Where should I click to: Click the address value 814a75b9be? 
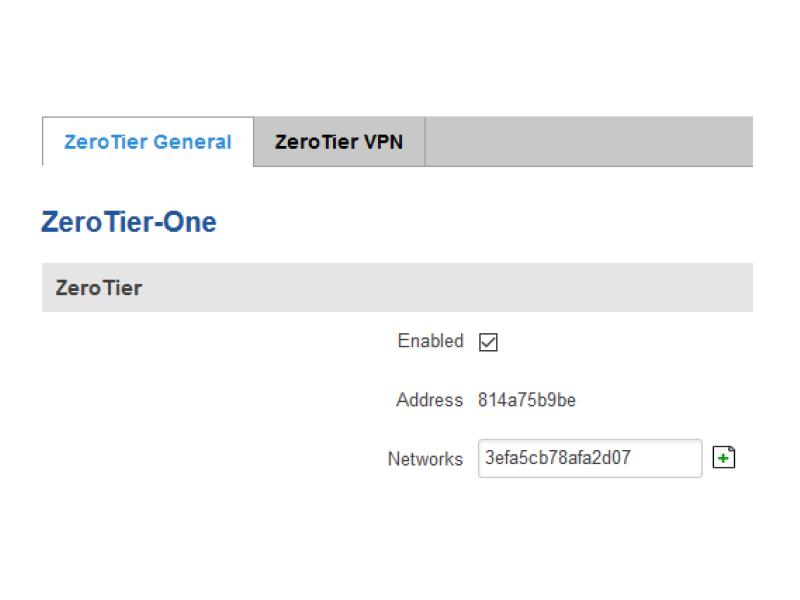click(x=527, y=400)
